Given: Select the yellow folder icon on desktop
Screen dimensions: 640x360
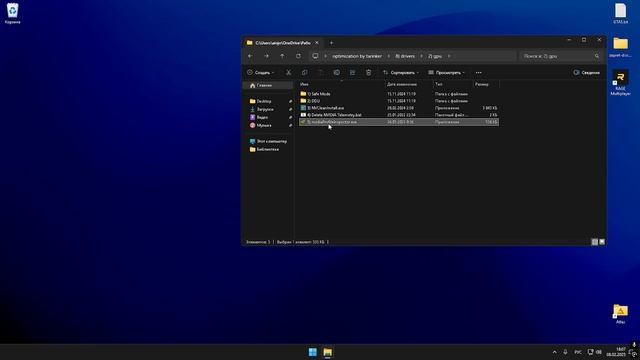Looking at the screenshot, I should point(620,47).
